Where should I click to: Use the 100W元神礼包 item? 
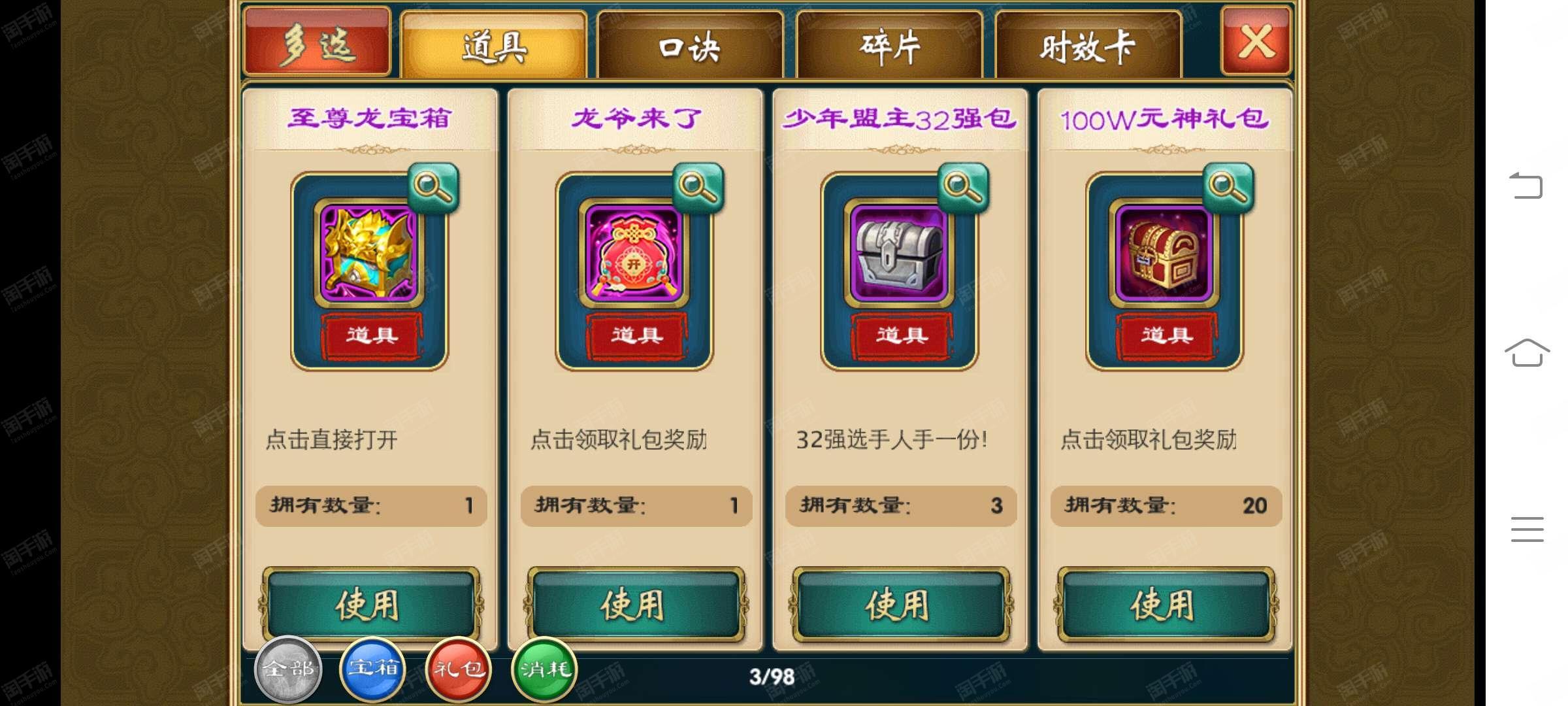[1165, 604]
